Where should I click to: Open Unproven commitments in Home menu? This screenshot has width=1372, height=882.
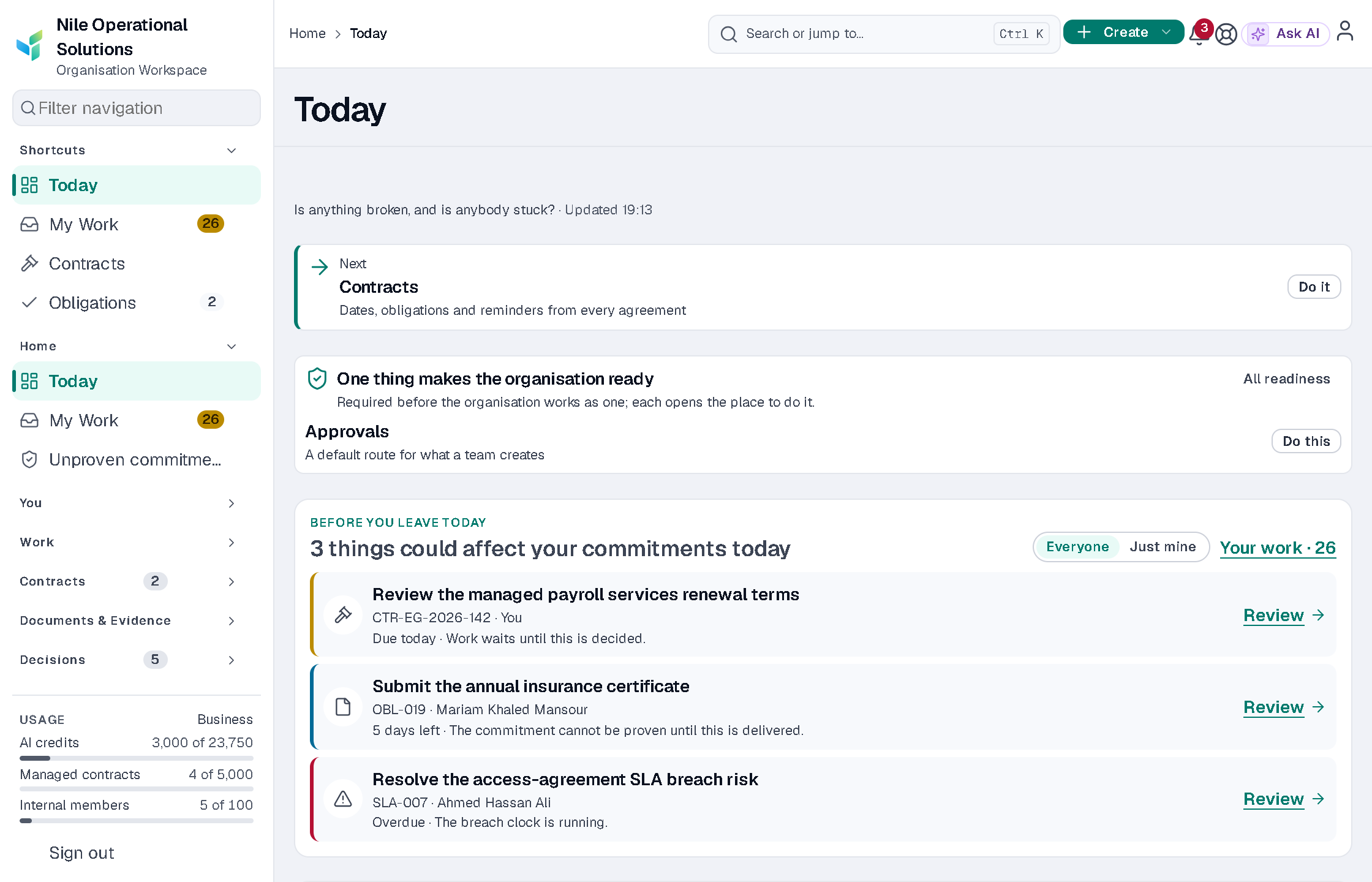click(136, 459)
